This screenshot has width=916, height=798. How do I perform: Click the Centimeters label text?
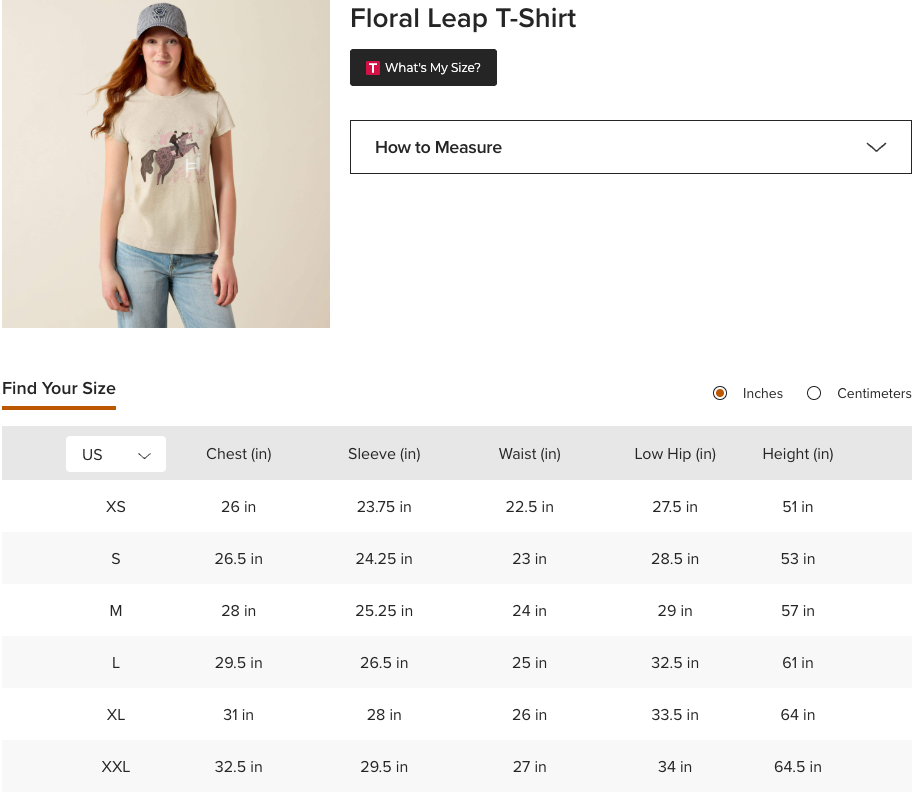click(874, 393)
